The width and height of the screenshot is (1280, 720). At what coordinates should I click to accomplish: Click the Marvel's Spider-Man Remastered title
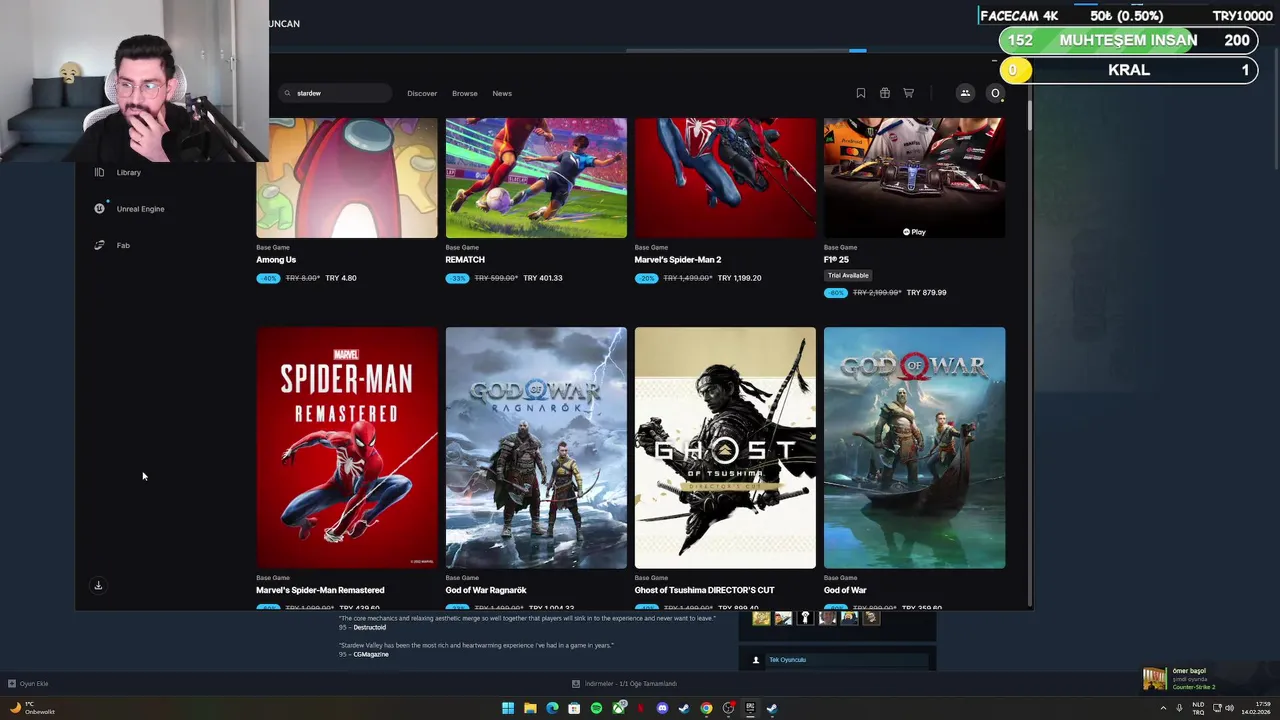pyautogui.click(x=320, y=590)
